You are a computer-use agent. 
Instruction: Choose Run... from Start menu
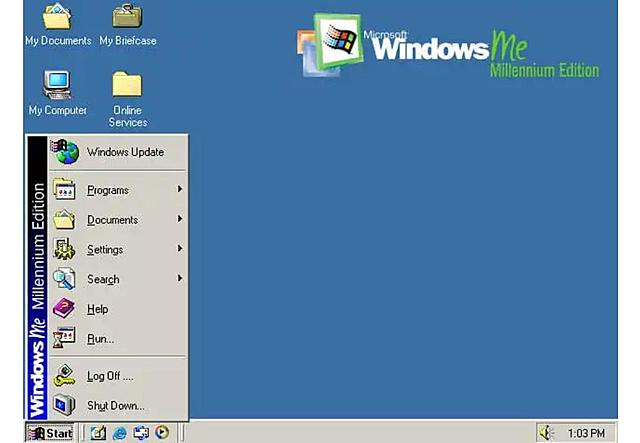pyautogui.click(x=118, y=338)
